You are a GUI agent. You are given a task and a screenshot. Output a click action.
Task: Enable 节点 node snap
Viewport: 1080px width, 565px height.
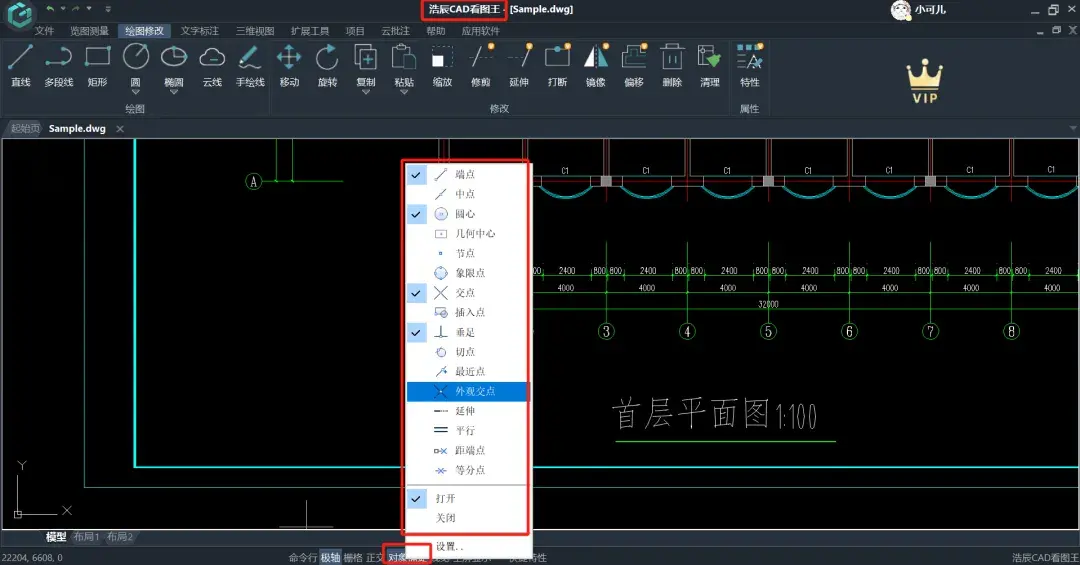click(x=468, y=254)
